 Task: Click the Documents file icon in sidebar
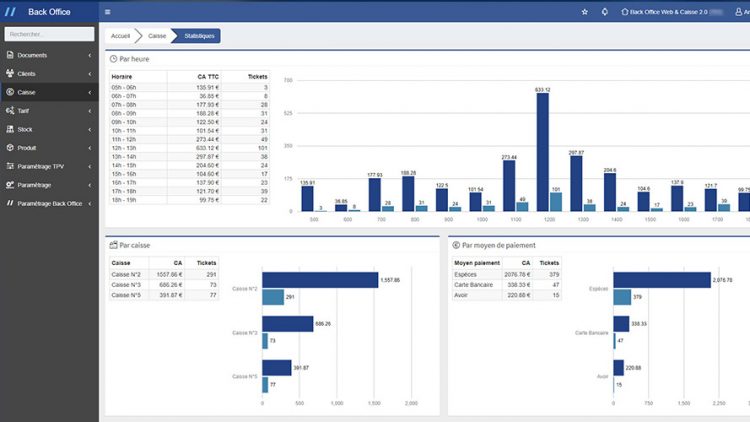(10, 55)
